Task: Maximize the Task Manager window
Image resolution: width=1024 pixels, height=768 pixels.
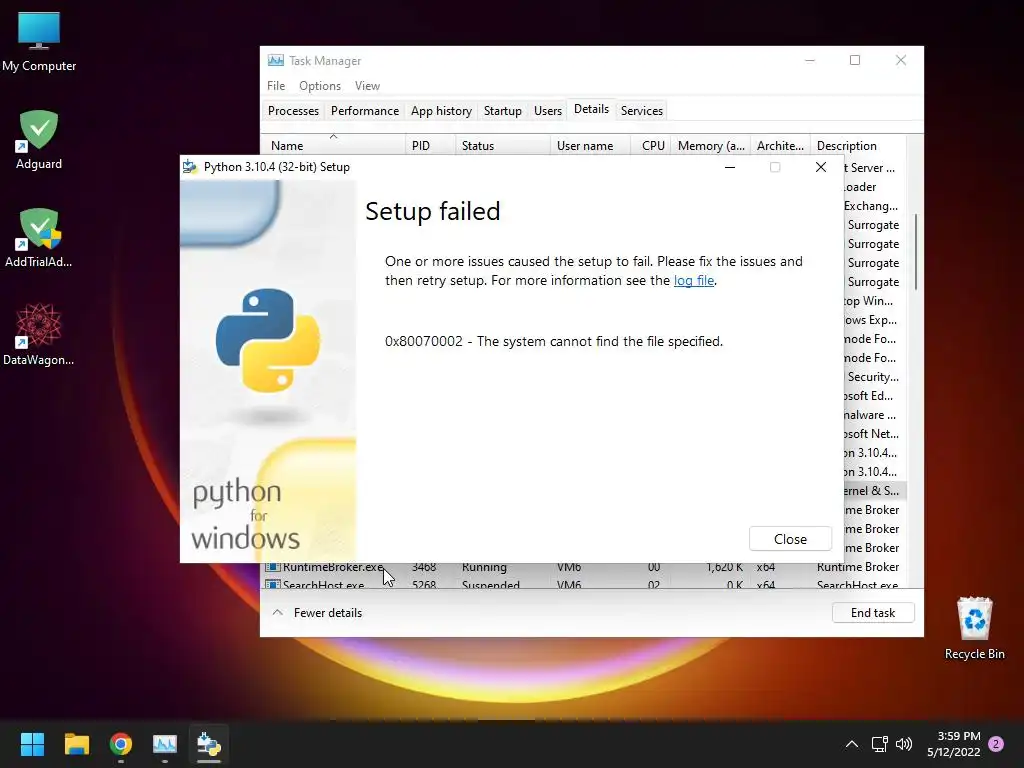Action: click(855, 60)
